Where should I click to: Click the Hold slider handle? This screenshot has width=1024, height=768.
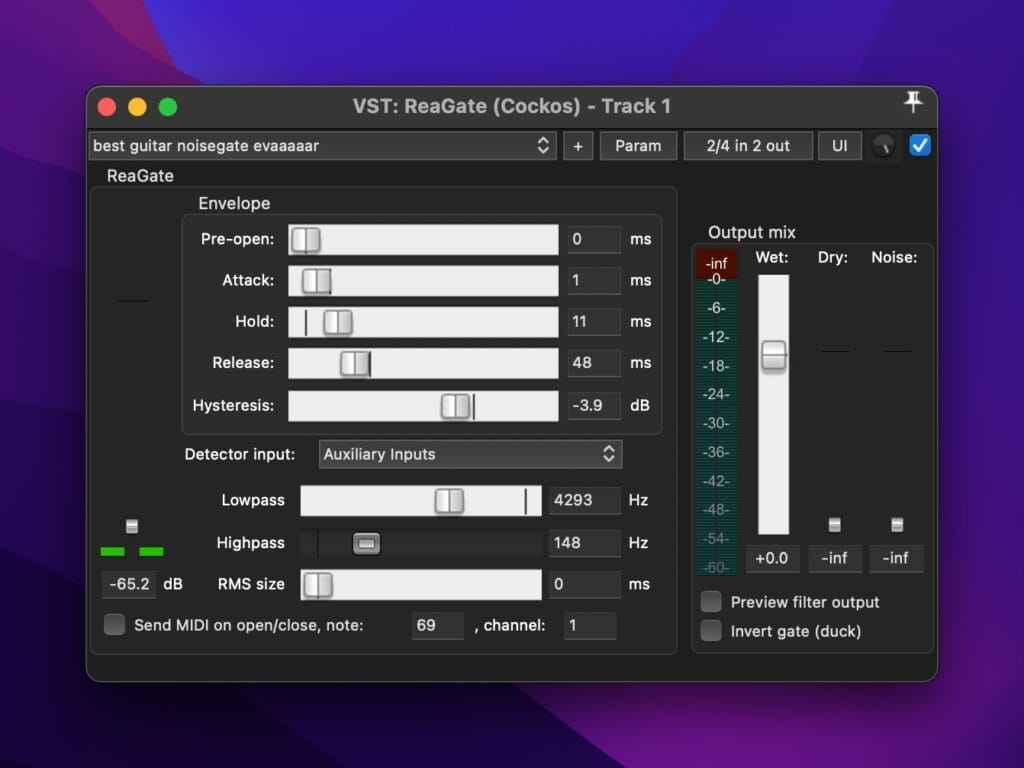click(338, 322)
